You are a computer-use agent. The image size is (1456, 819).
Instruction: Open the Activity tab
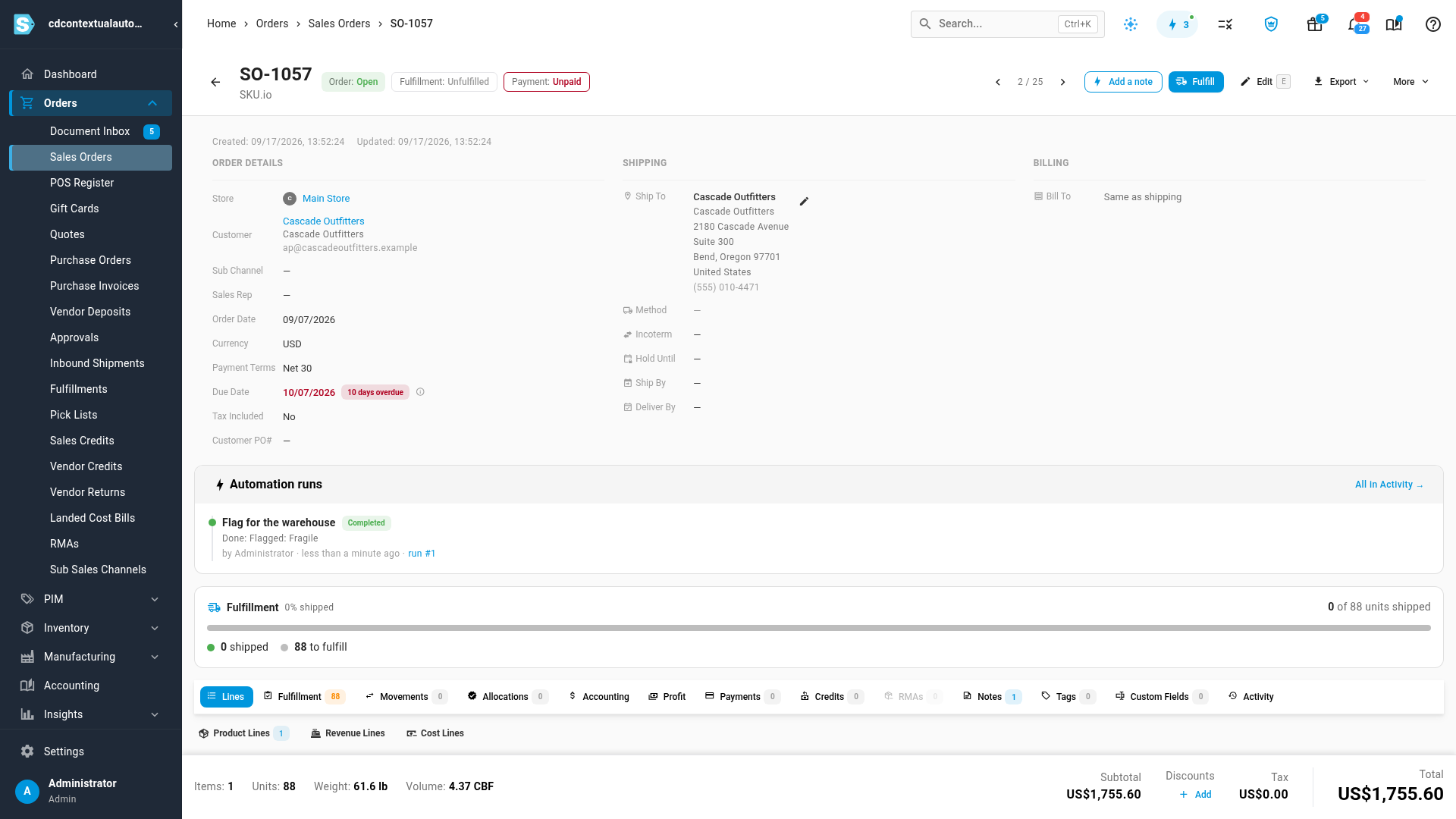coord(1251,697)
